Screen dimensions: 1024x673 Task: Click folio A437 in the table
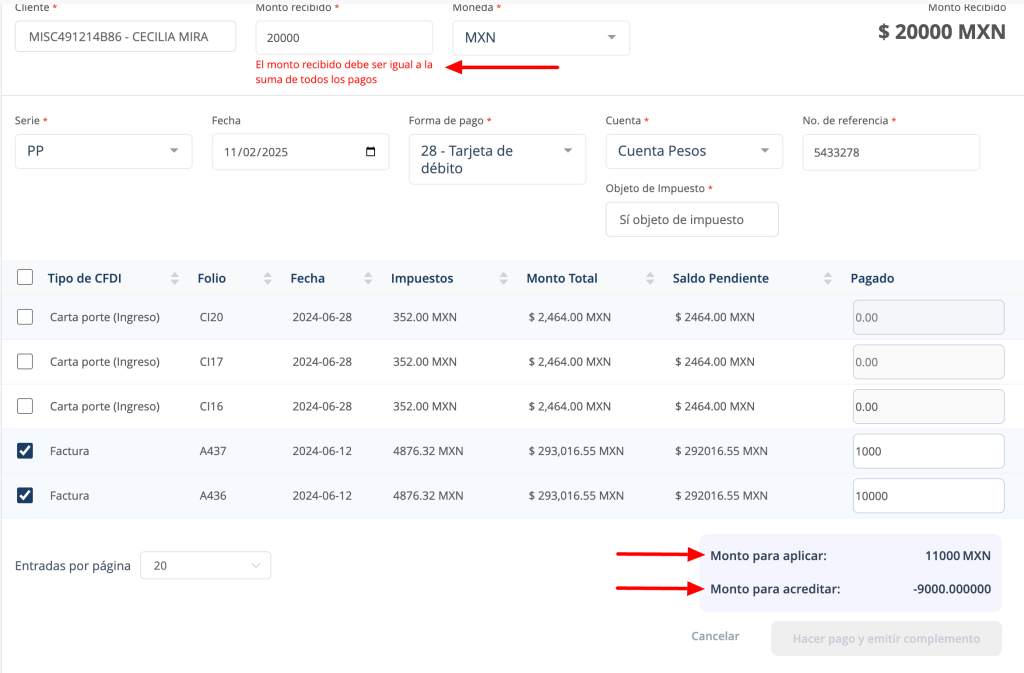tap(213, 451)
